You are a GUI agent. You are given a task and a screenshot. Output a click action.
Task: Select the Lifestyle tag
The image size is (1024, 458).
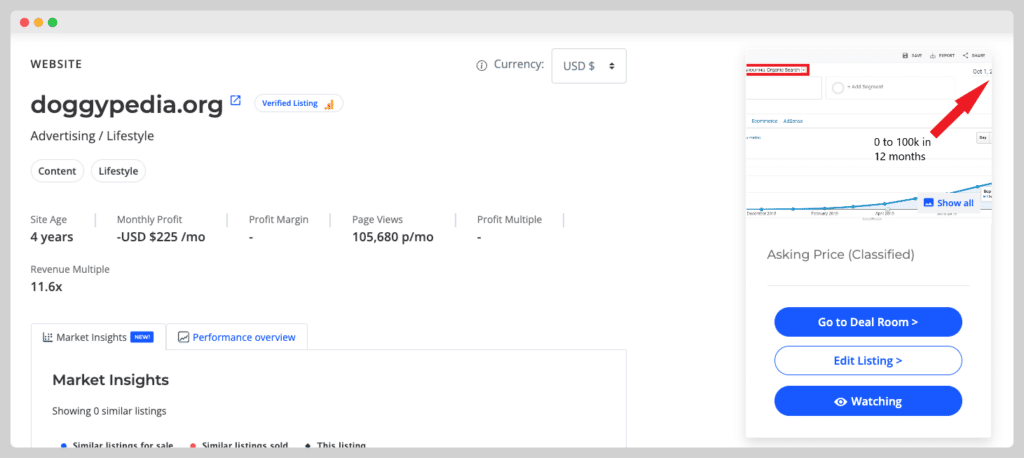pos(118,171)
